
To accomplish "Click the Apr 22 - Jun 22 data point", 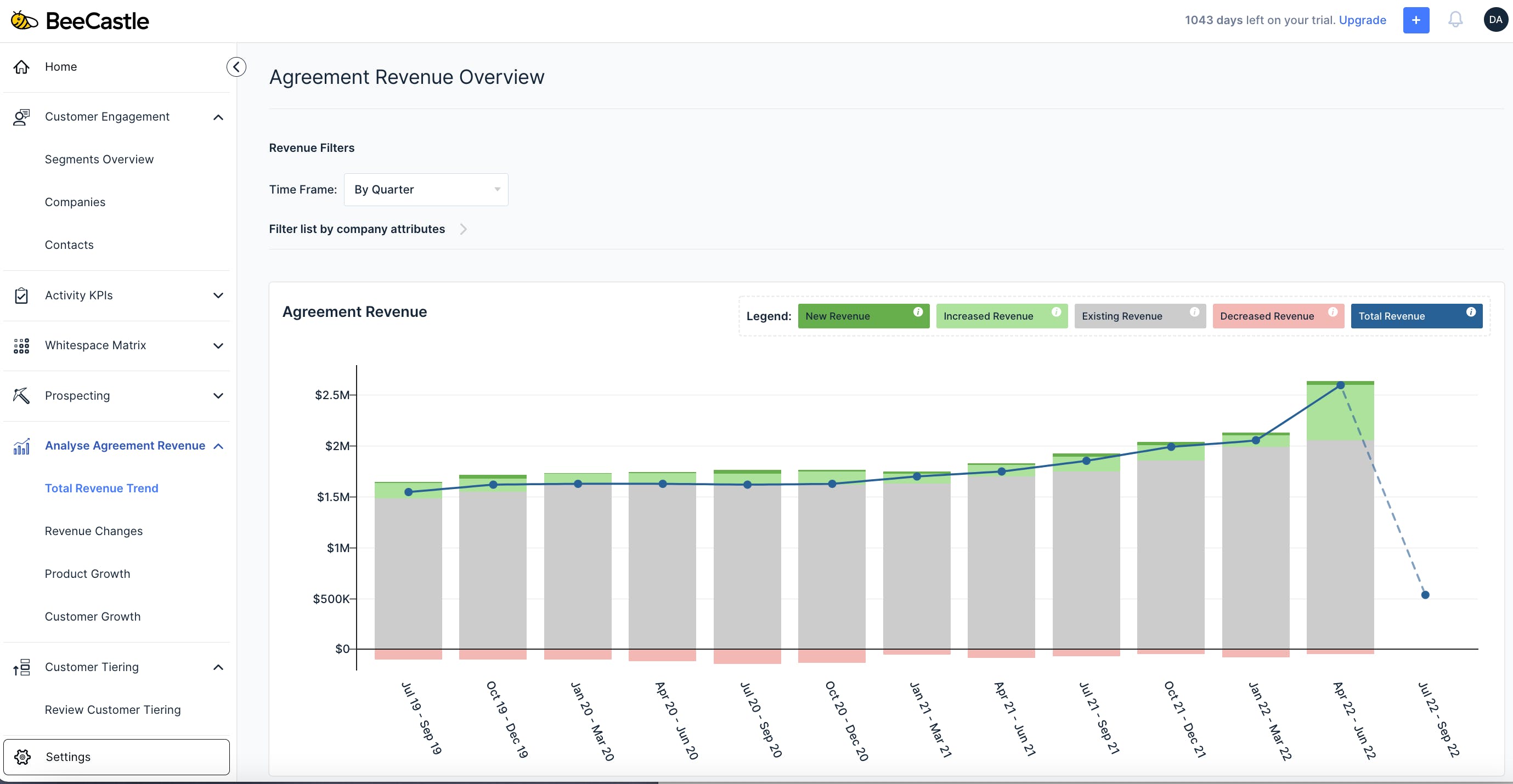I will 1340,385.
